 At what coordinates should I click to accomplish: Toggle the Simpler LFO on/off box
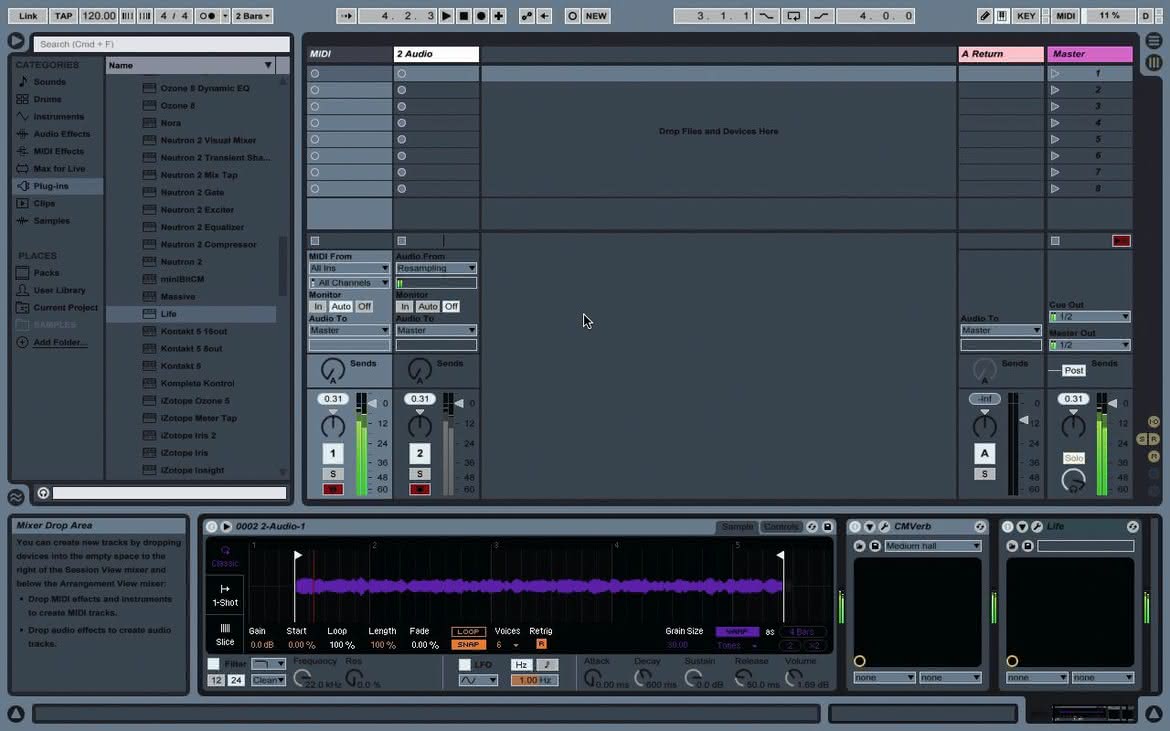[x=465, y=665]
